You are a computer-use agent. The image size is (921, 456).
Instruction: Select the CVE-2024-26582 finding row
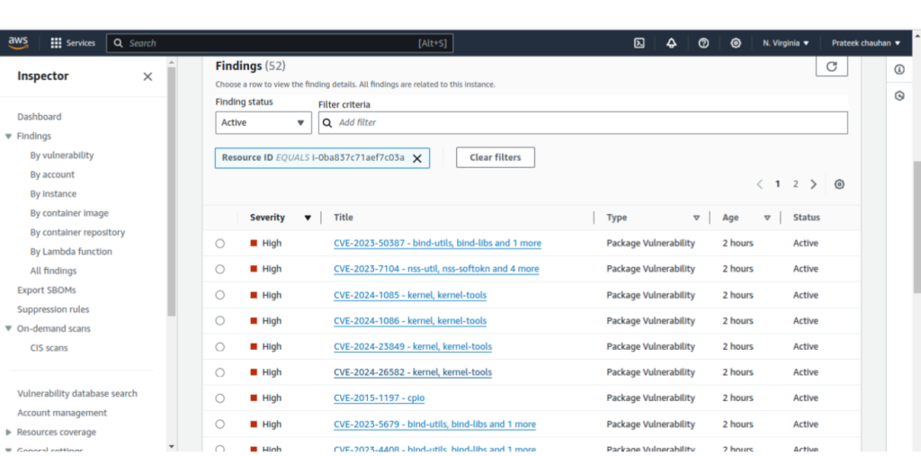point(220,373)
